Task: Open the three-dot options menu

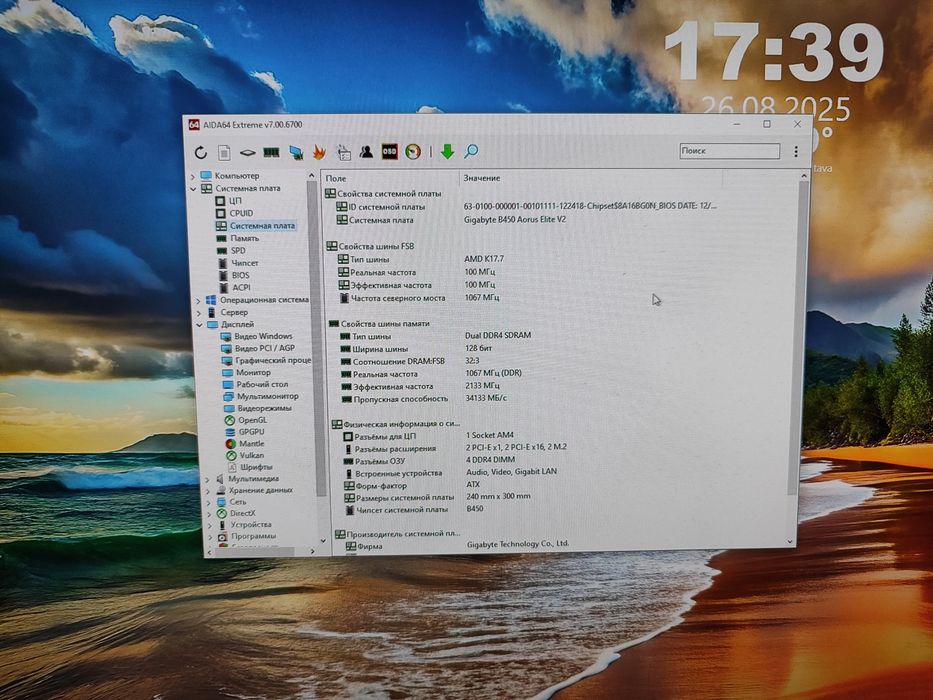Action: (796, 151)
